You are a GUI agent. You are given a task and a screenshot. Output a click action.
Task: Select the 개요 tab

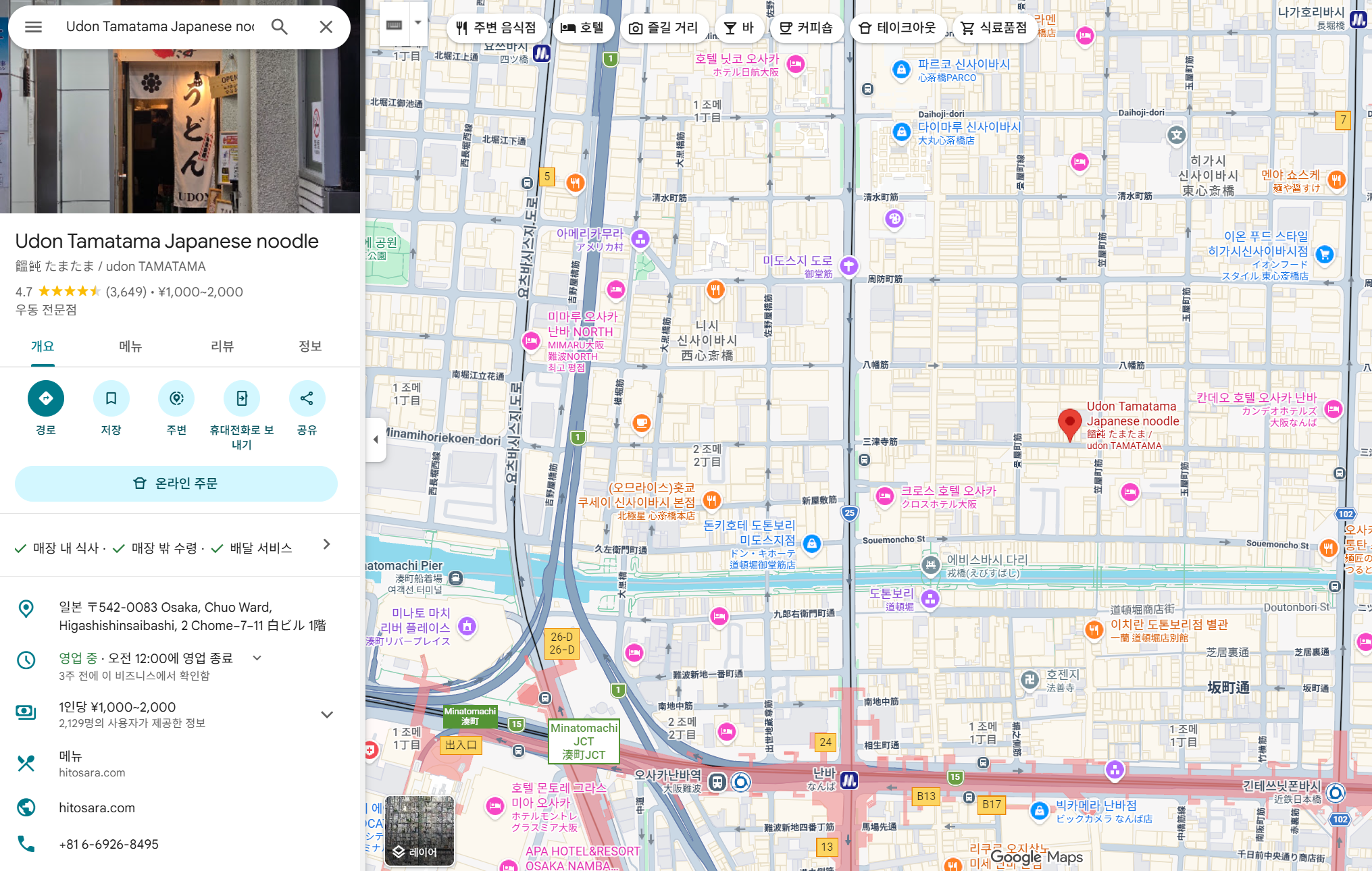[43, 346]
